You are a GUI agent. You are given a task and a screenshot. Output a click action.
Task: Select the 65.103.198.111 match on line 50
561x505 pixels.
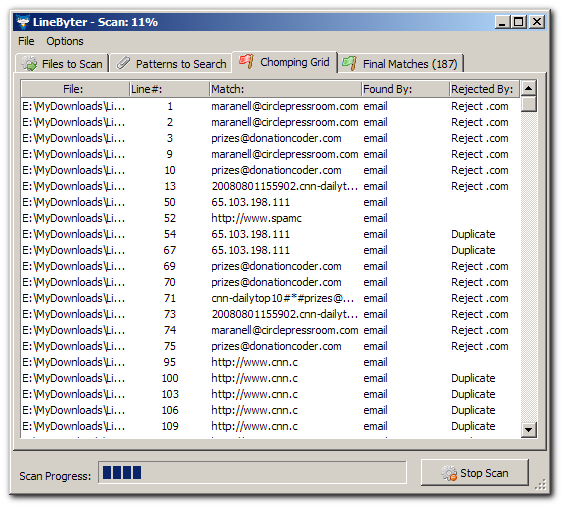[x=250, y=202]
